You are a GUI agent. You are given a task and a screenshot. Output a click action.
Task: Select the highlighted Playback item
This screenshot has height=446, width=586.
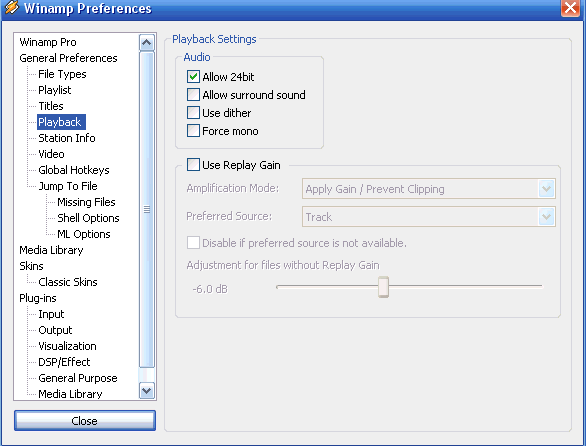[61, 122]
